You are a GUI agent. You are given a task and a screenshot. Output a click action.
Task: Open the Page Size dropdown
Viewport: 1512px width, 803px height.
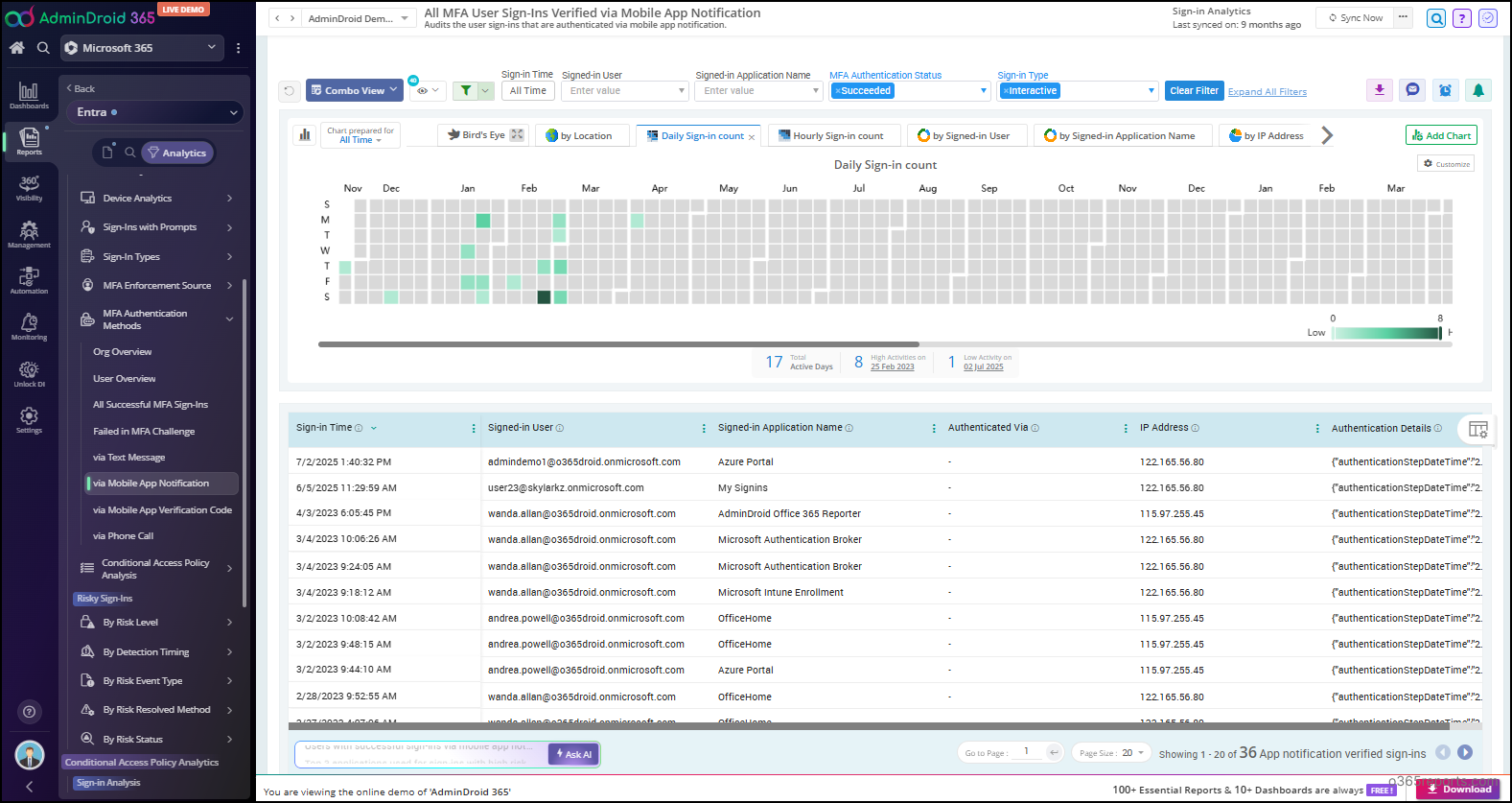pyautogui.click(x=1111, y=753)
